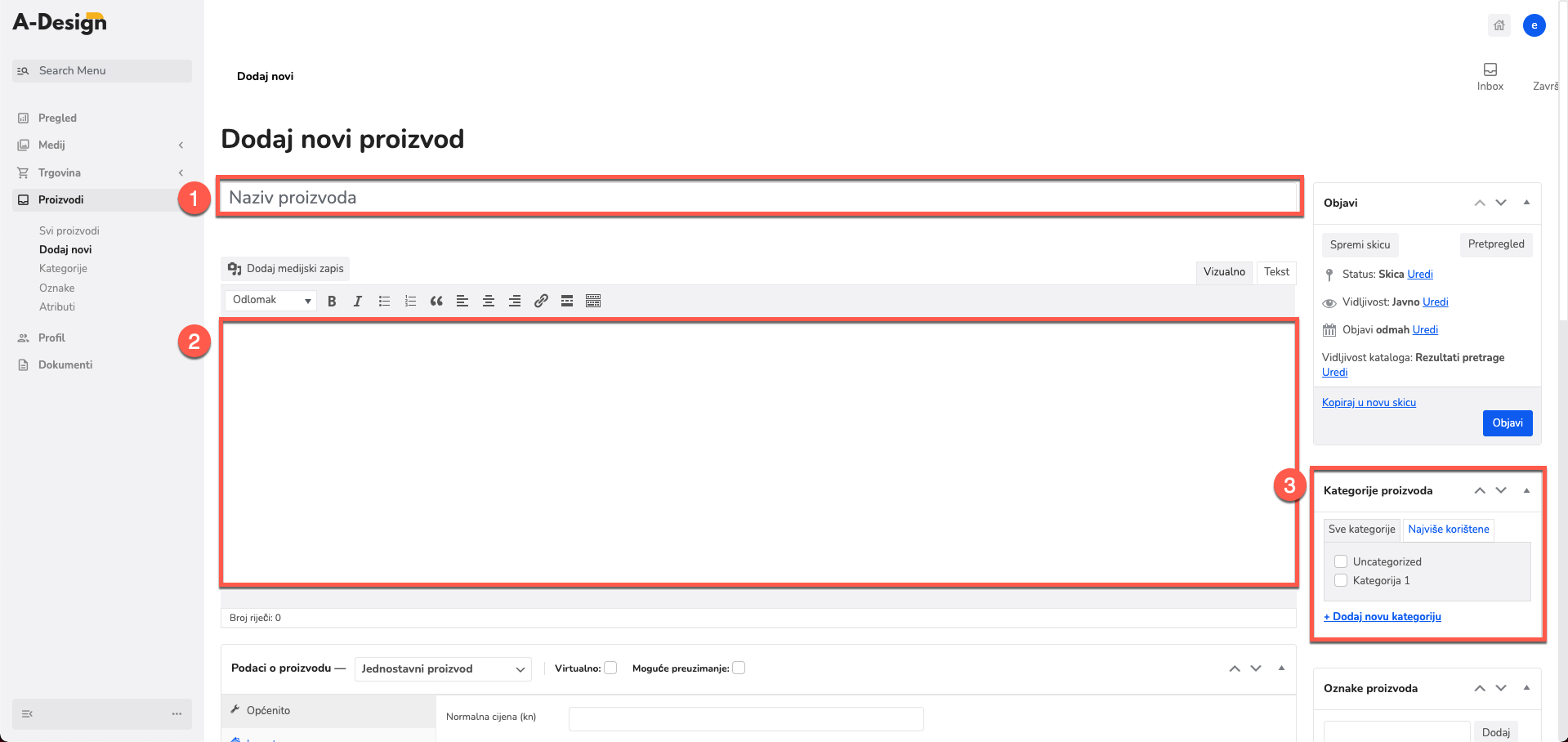Image resolution: width=1568 pixels, height=742 pixels.
Task: Click the Dodaj novu kategoriju link
Action: (x=1383, y=617)
